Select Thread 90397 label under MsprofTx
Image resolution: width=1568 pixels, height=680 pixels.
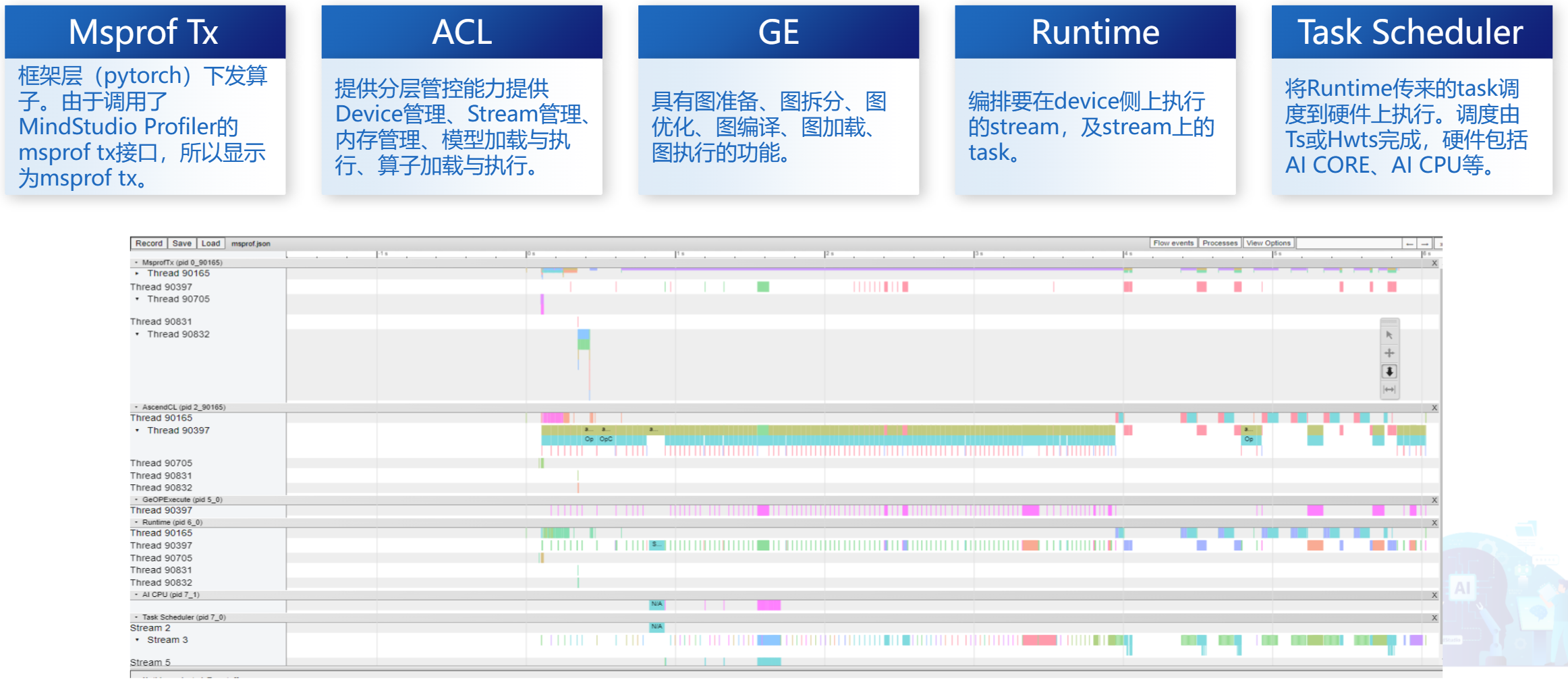click(161, 287)
